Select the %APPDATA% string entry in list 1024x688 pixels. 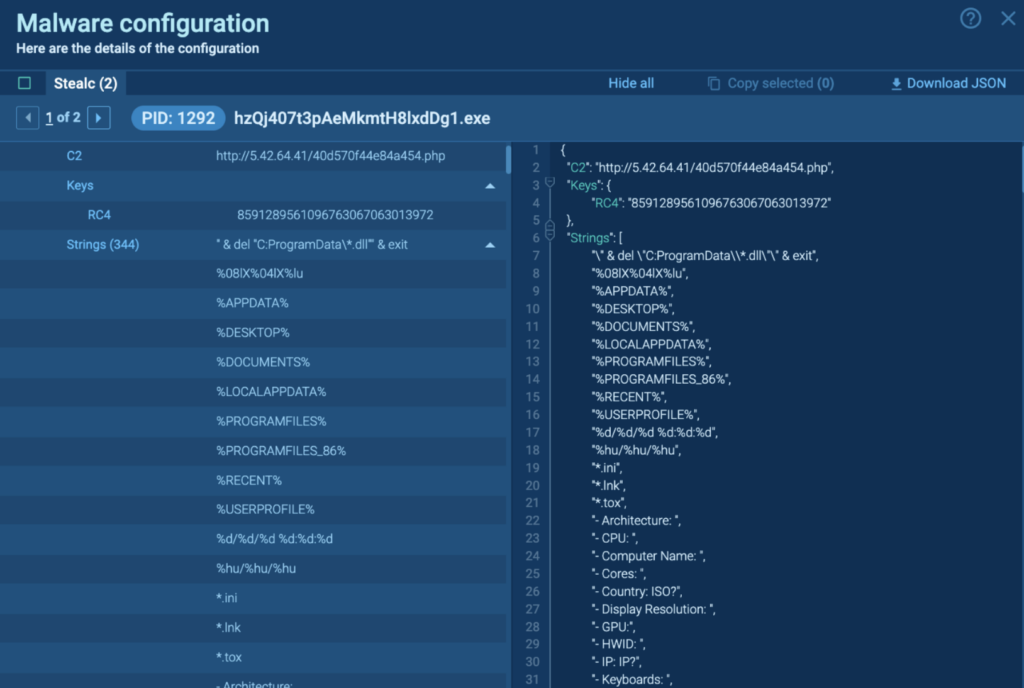pyautogui.click(x=252, y=303)
